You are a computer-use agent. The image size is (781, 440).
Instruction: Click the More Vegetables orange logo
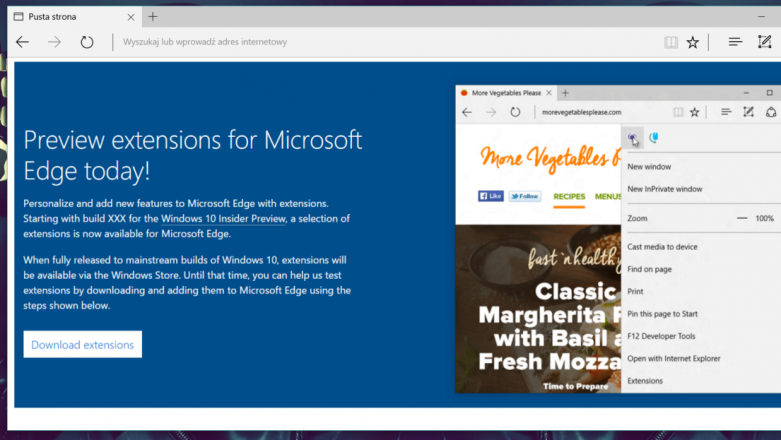tap(550, 158)
